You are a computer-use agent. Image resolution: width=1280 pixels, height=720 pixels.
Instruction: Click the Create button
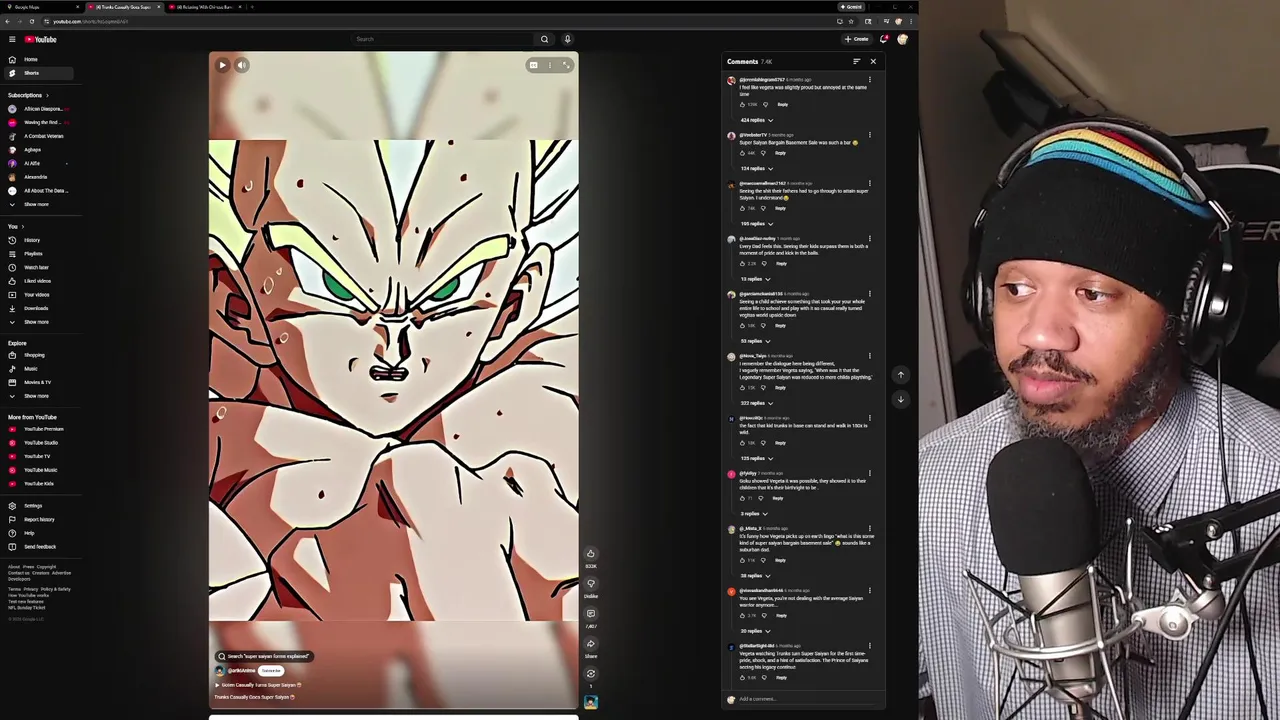tap(857, 39)
